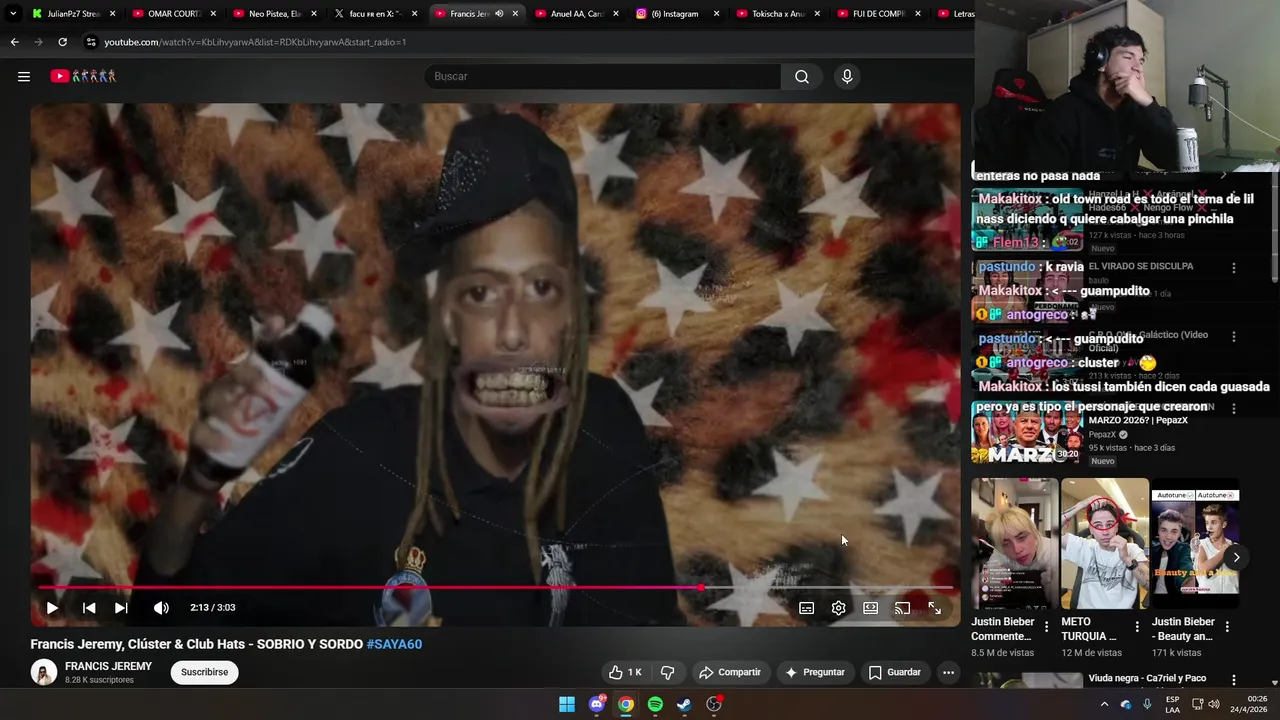This screenshot has height=720, width=1280.
Task: Open video settings gear menu
Action: (839, 608)
